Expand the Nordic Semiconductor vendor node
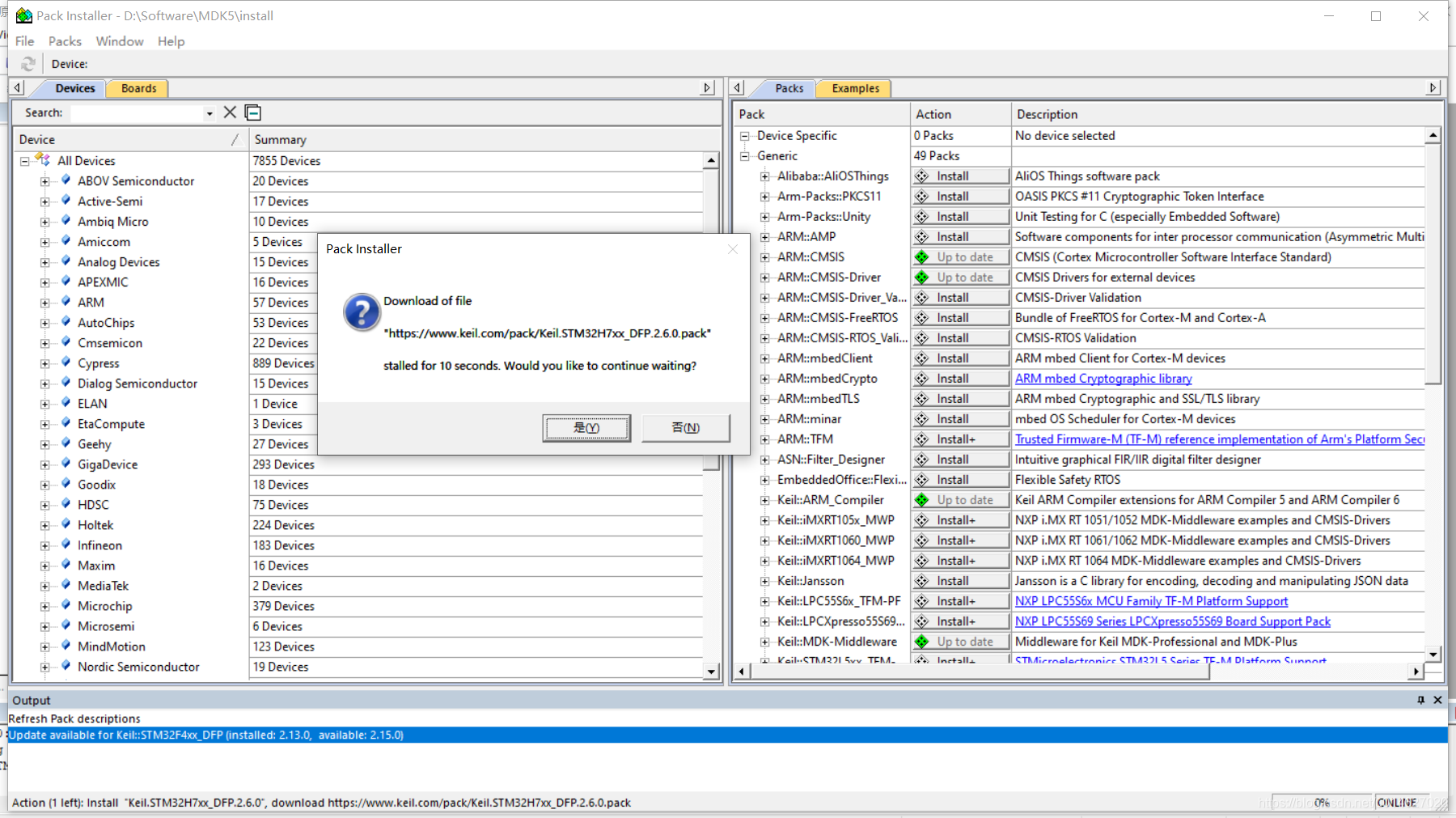The image size is (1456, 818). coord(45,667)
